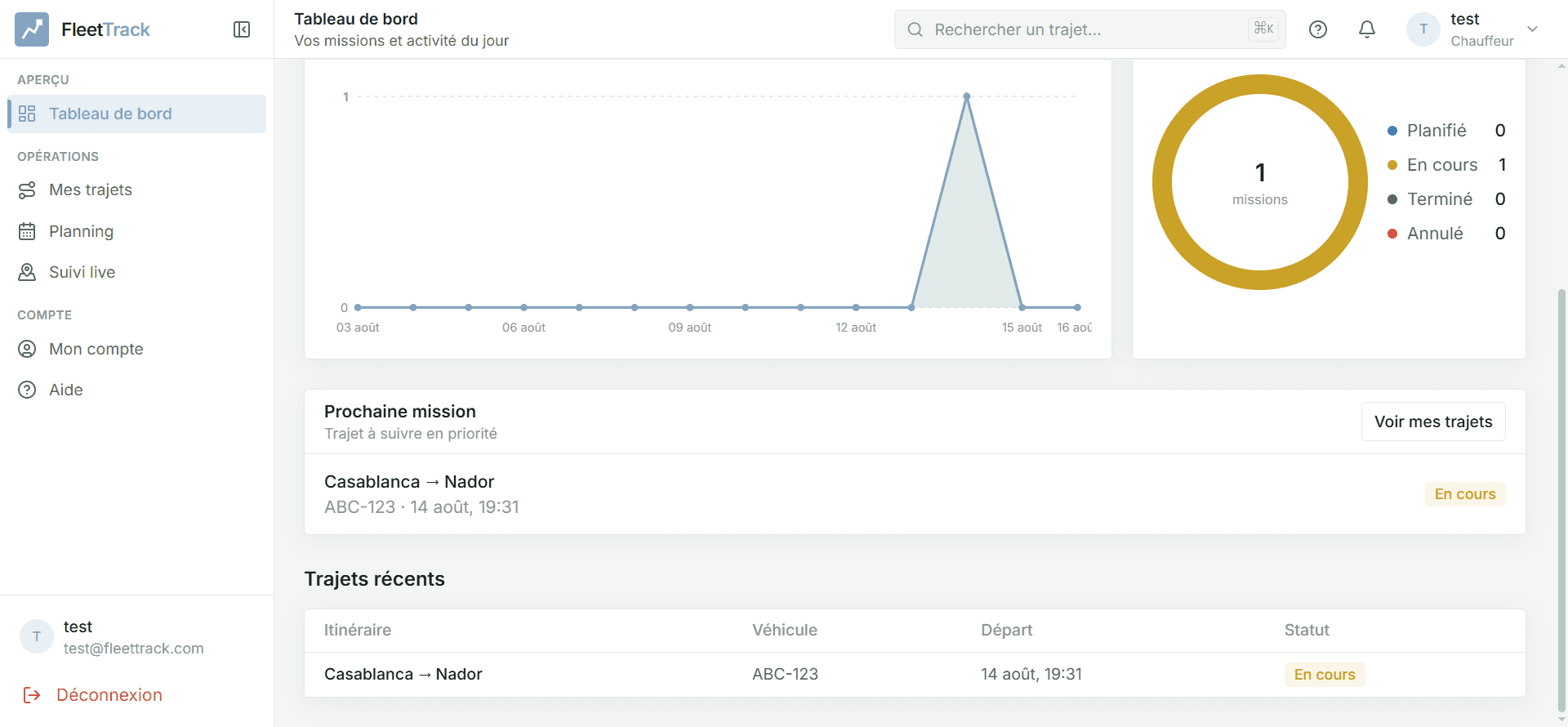The height and width of the screenshot is (727, 1568).
Task: Click the 1 missions donut center label
Action: 1260,183
